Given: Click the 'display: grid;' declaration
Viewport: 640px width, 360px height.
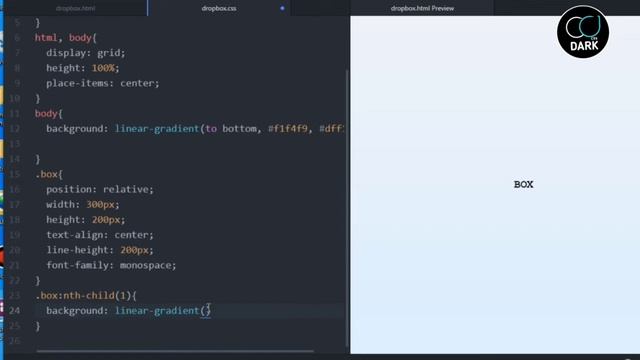Looking at the screenshot, I should [x=85, y=53].
